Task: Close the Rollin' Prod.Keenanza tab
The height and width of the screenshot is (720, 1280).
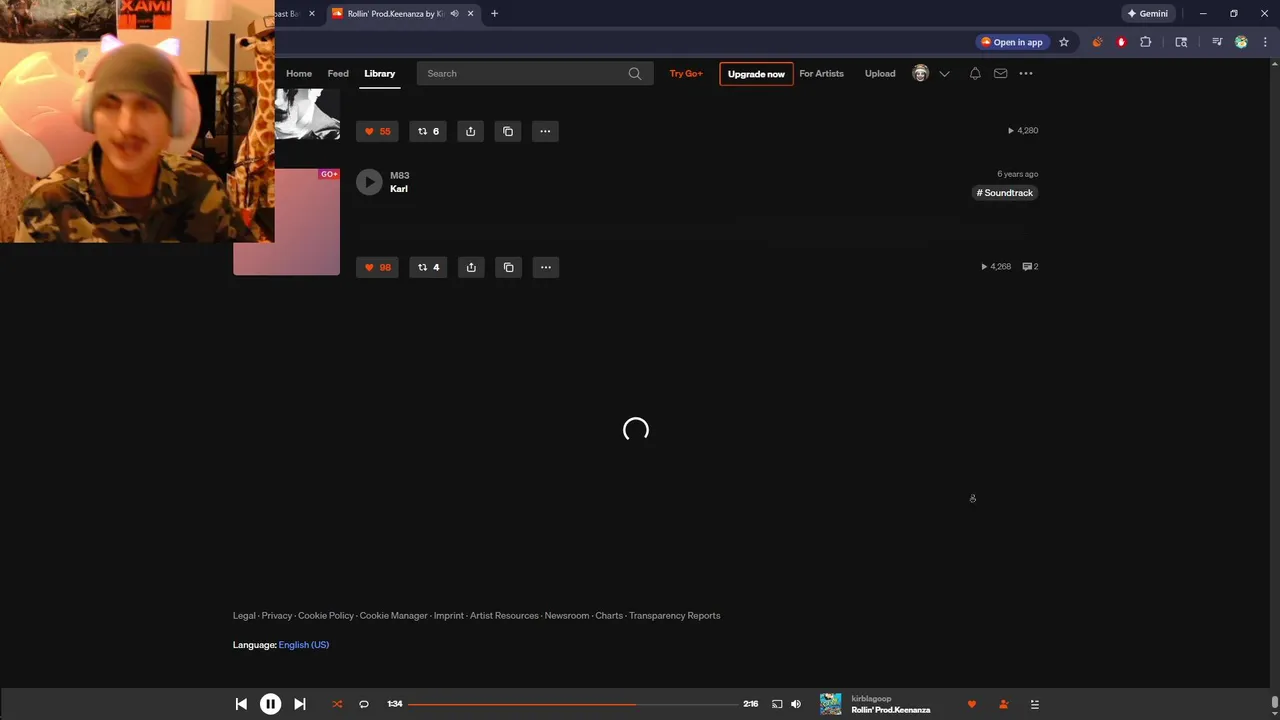Action: point(470,14)
